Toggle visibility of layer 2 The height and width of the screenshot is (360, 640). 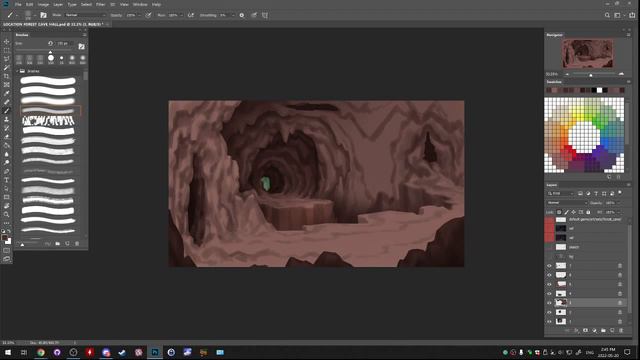[549, 312]
